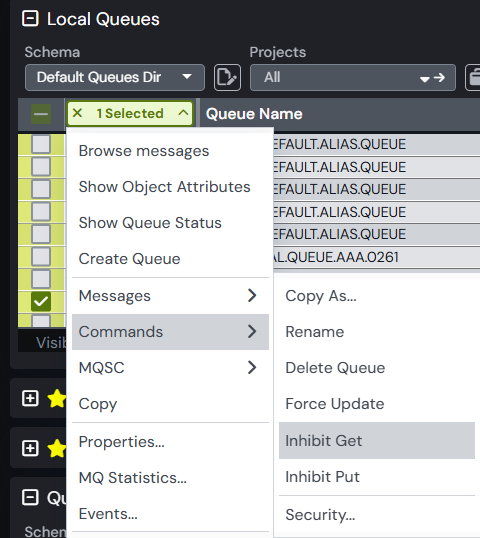This screenshot has width=480, height=538.
Task: Click Delete Queue command
Action: click(x=335, y=368)
